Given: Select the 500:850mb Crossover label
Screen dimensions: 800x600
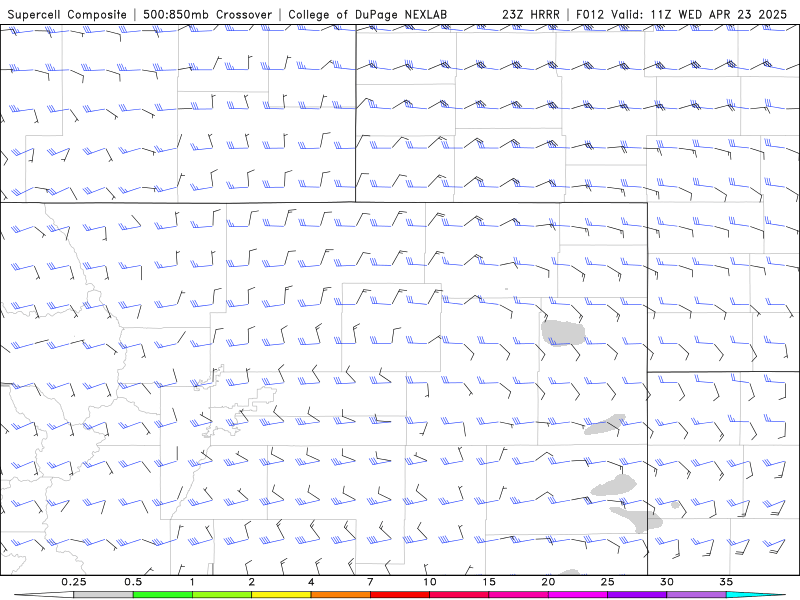Looking at the screenshot, I should tap(208, 14).
